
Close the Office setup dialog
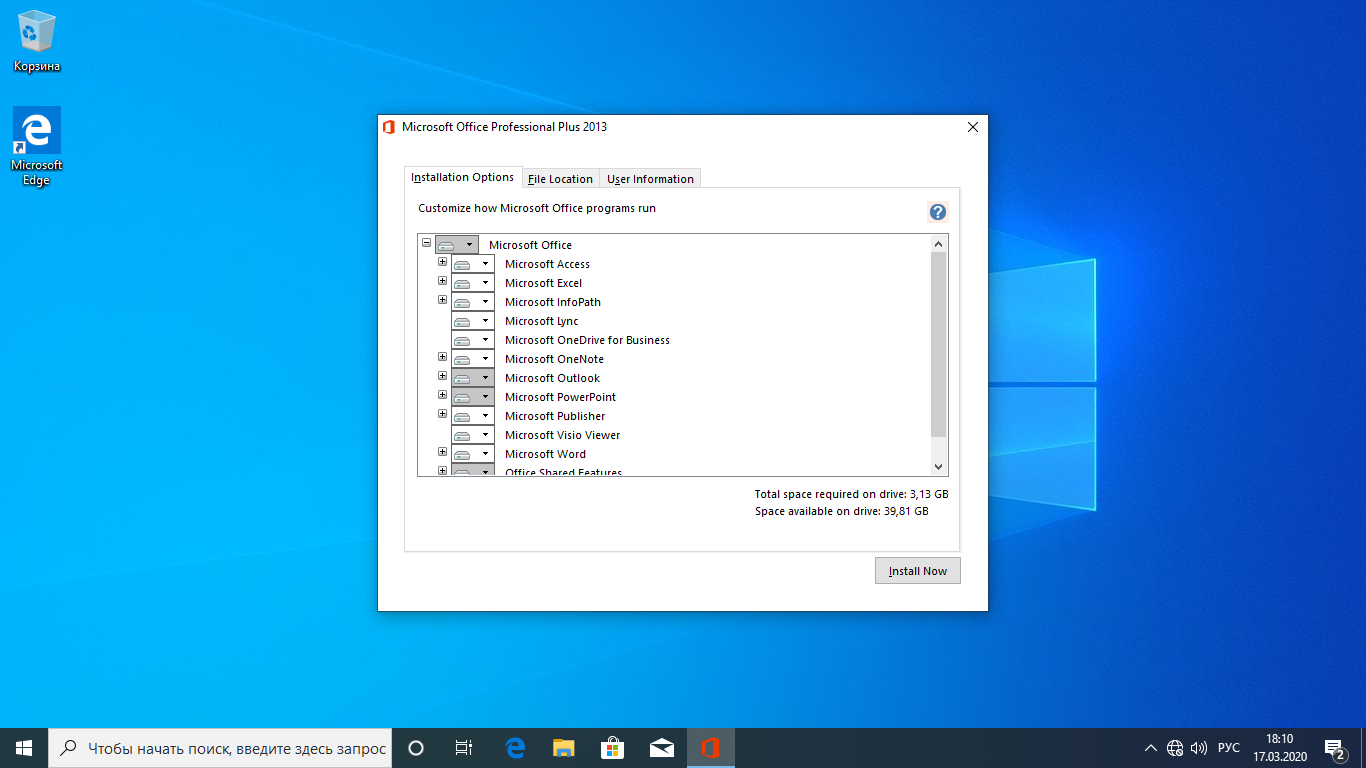click(973, 127)
